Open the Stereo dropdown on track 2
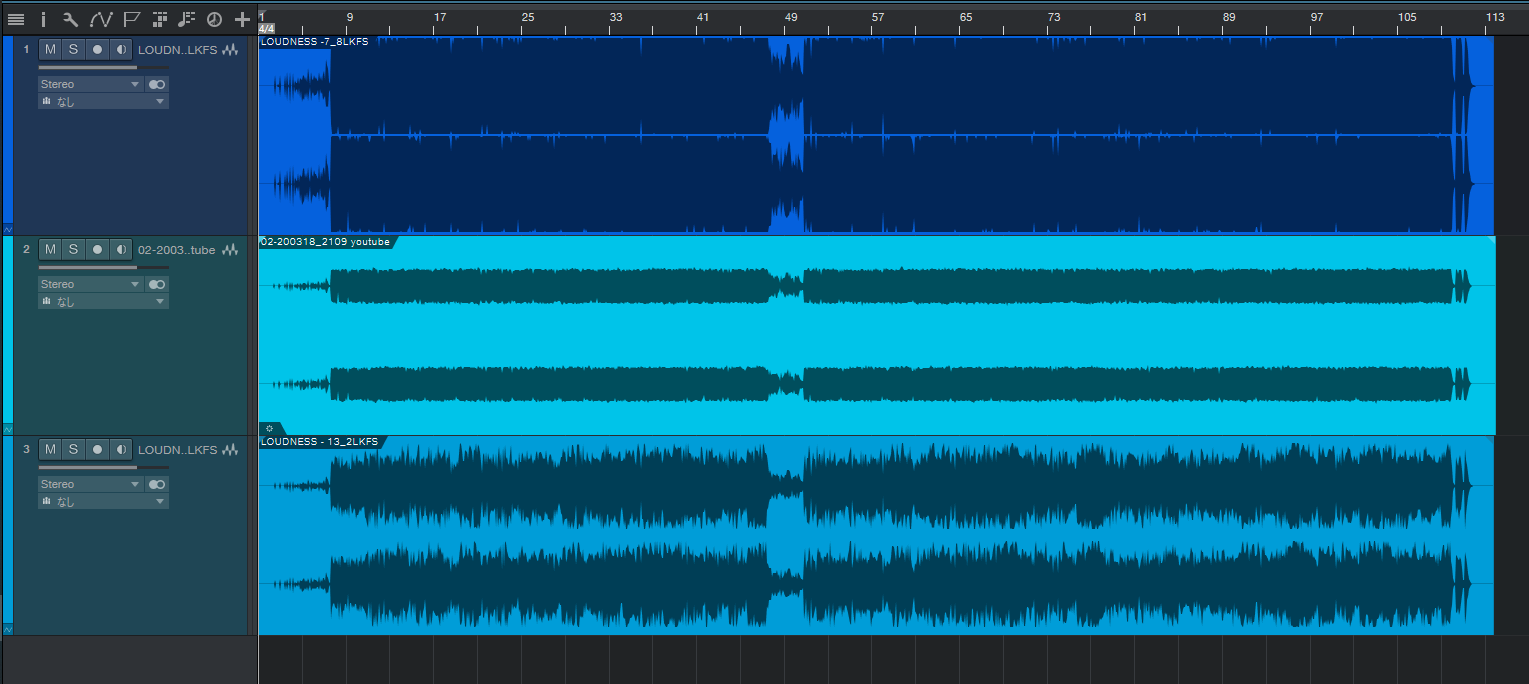1529x684 pixels. [91, 285]
